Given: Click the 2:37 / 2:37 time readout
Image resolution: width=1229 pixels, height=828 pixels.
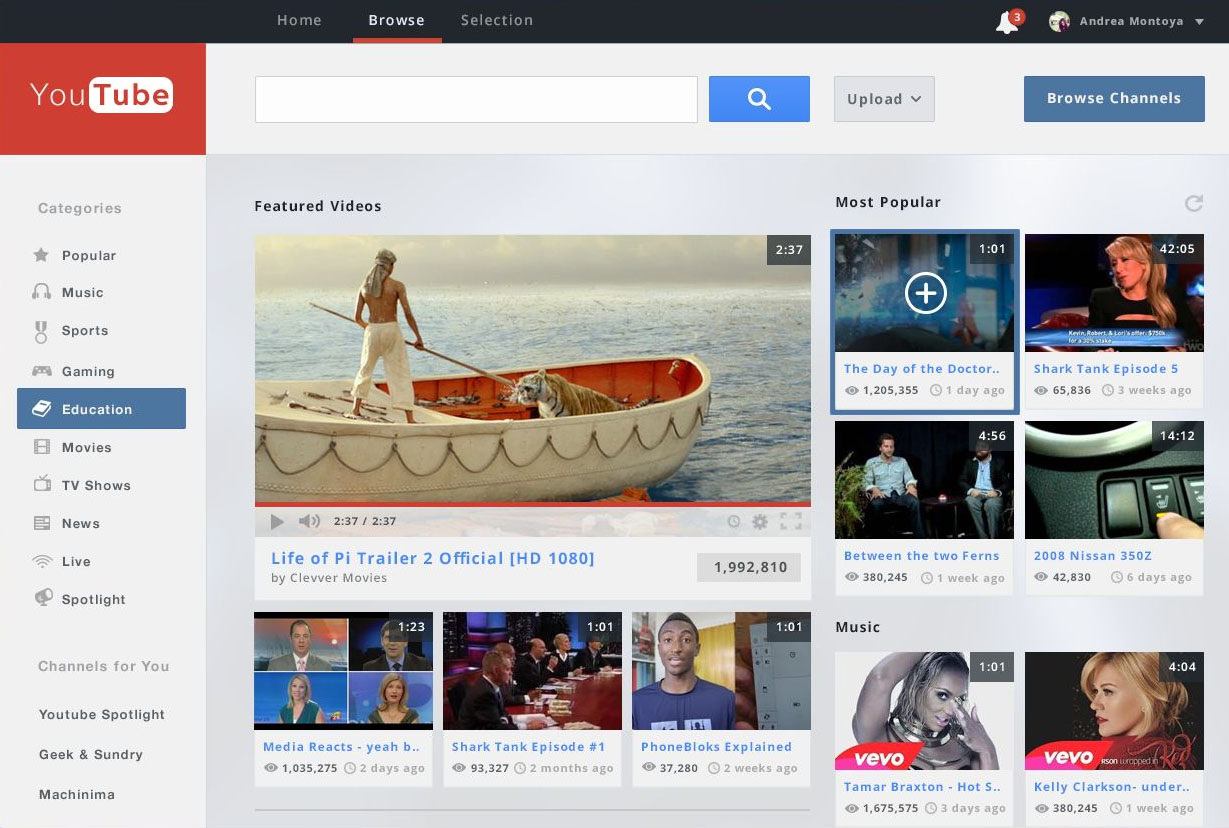Looking at the screenshot, I should pyautogui.click(x=365, y=522).
